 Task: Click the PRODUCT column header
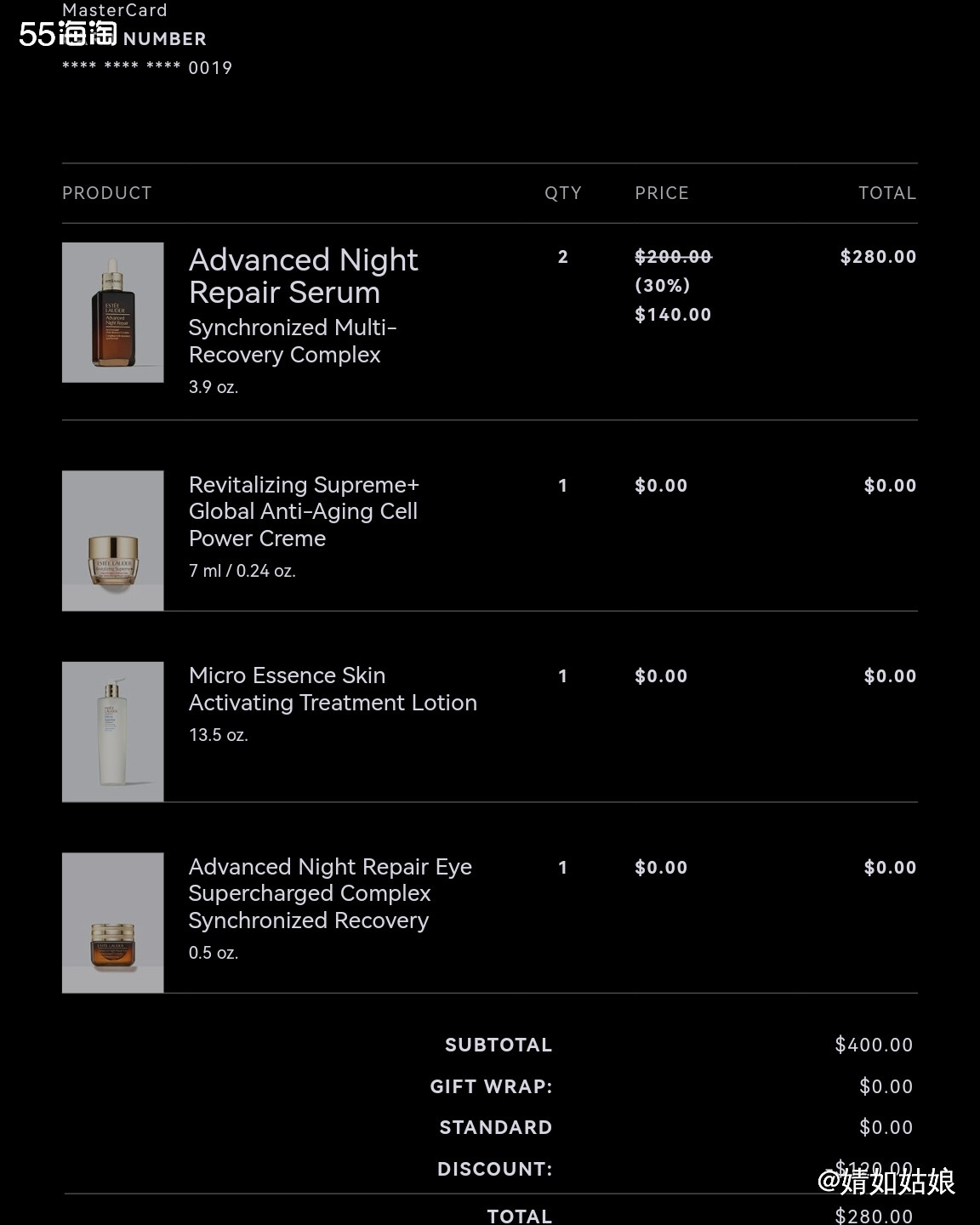click(x=106, y=193)
